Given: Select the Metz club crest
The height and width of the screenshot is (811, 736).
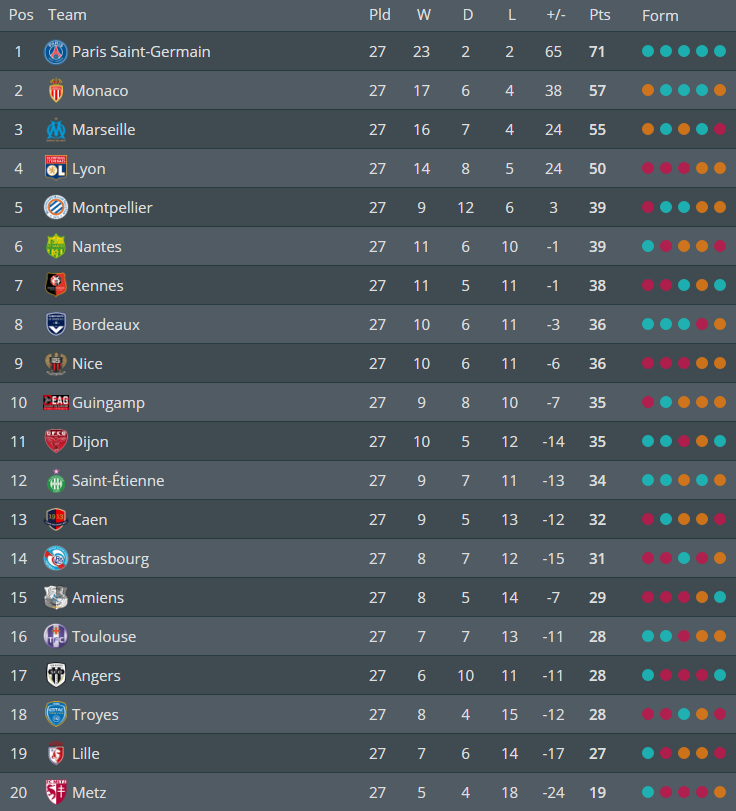Looking at the screenshot, I should (56, 793).
